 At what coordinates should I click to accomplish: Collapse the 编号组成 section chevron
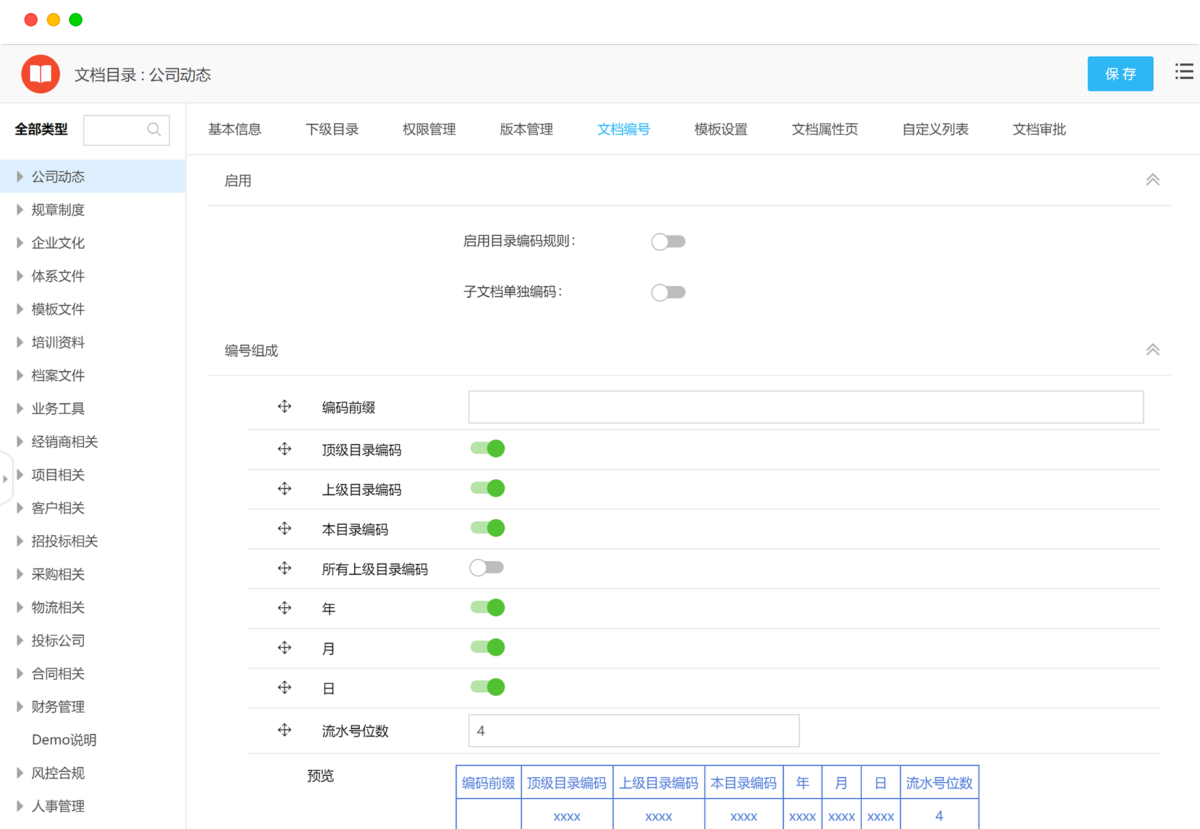(x=1152, y=350)
